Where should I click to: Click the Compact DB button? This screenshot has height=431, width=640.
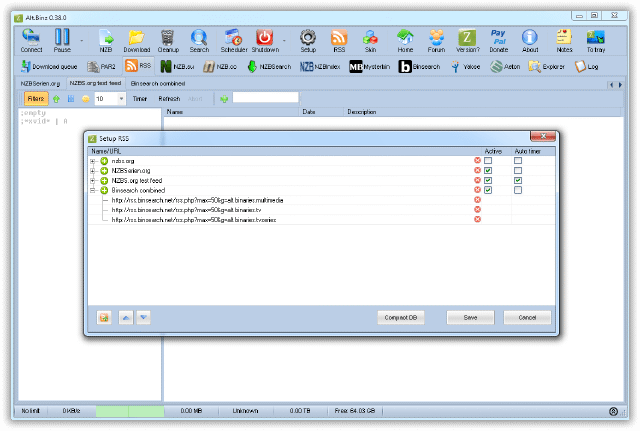click(401, 318)
